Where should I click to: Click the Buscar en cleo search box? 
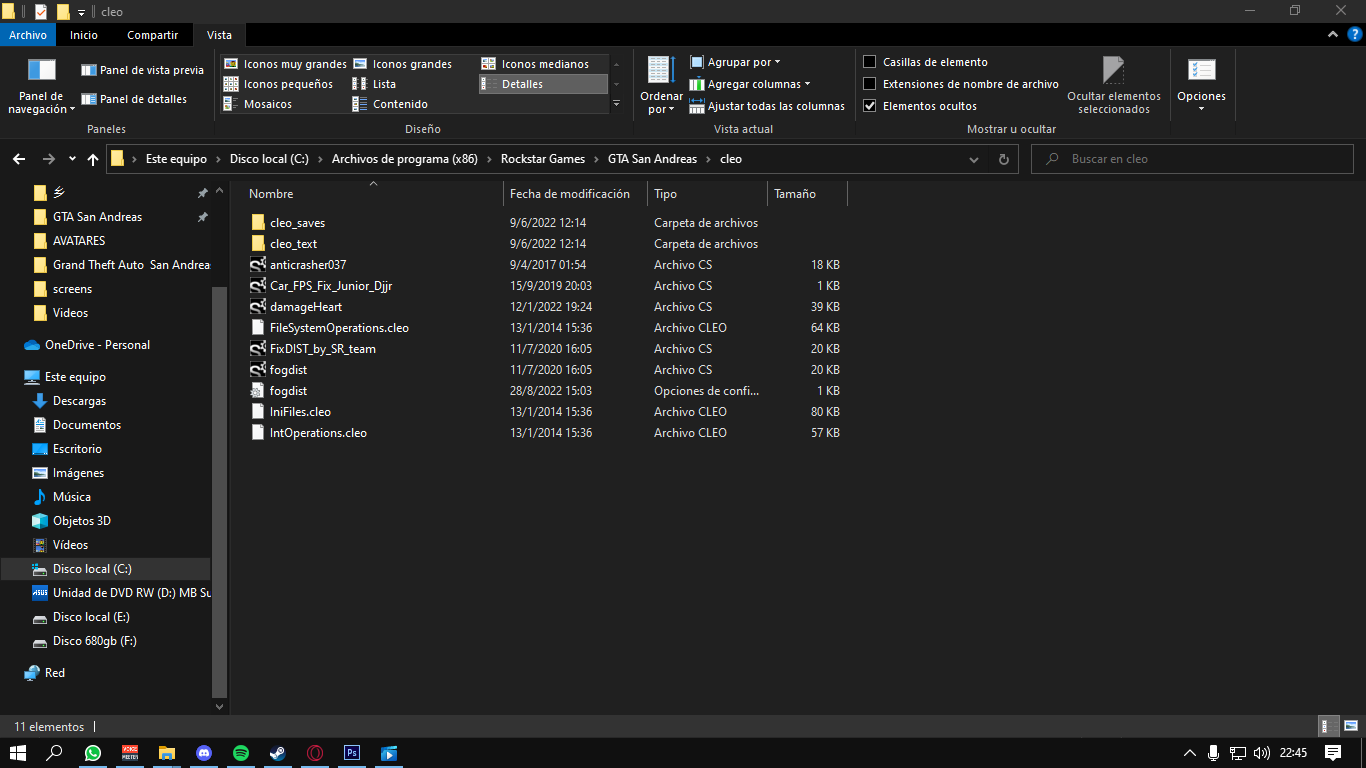click(x=1192, y=159)
